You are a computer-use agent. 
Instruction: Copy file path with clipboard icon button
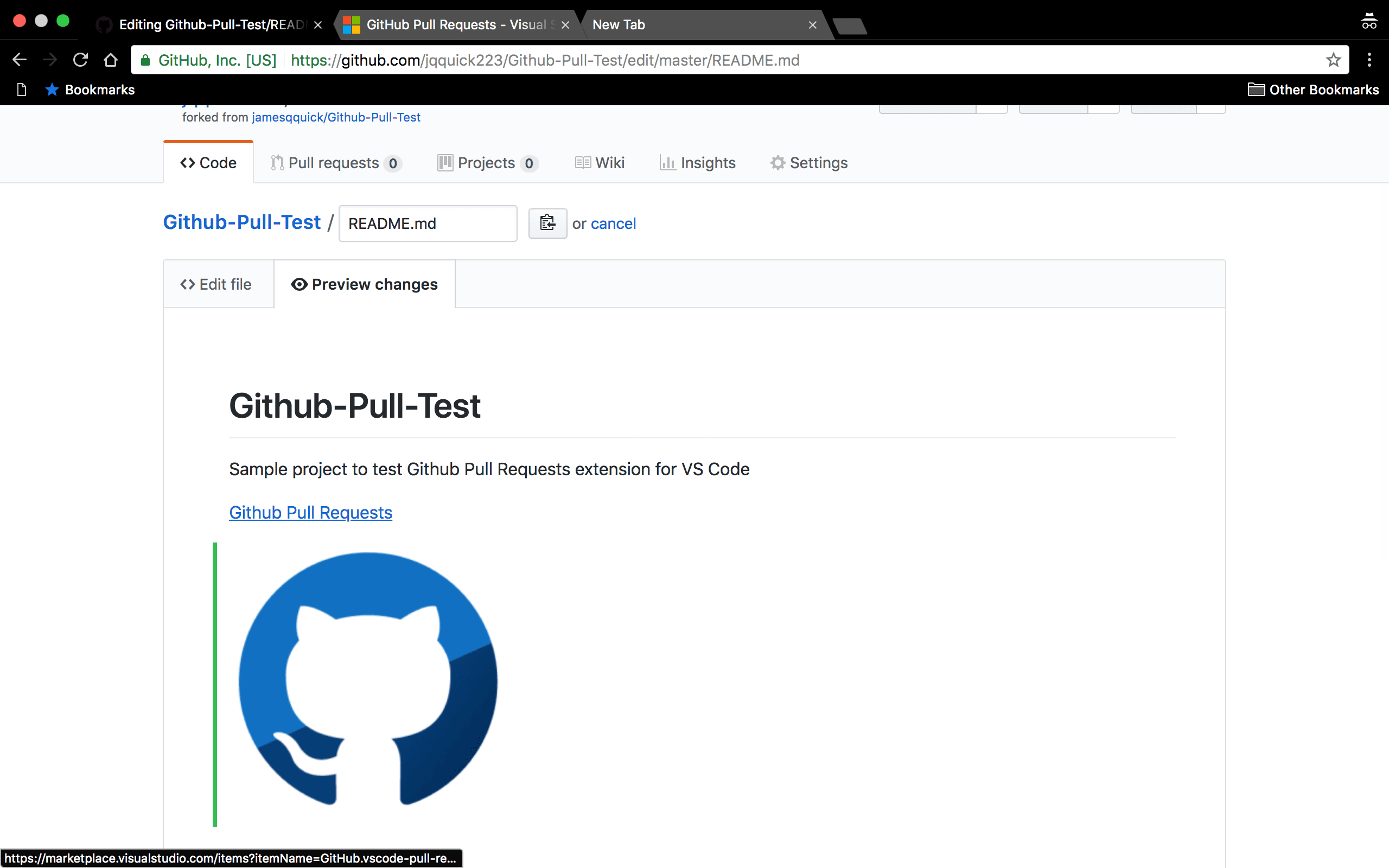click(x=547, y=224)
